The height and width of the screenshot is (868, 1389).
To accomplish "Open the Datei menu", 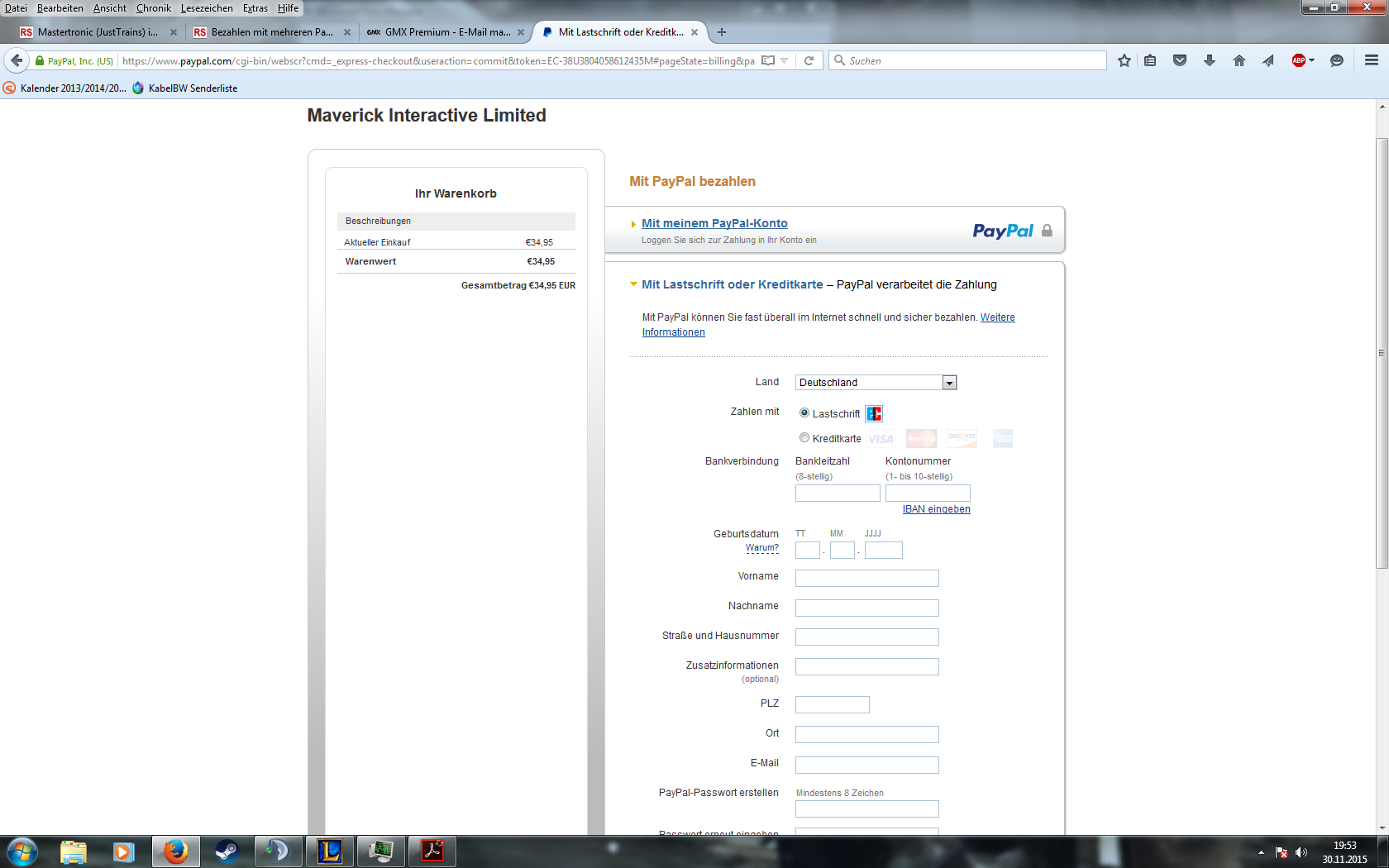I will (16, 8).
